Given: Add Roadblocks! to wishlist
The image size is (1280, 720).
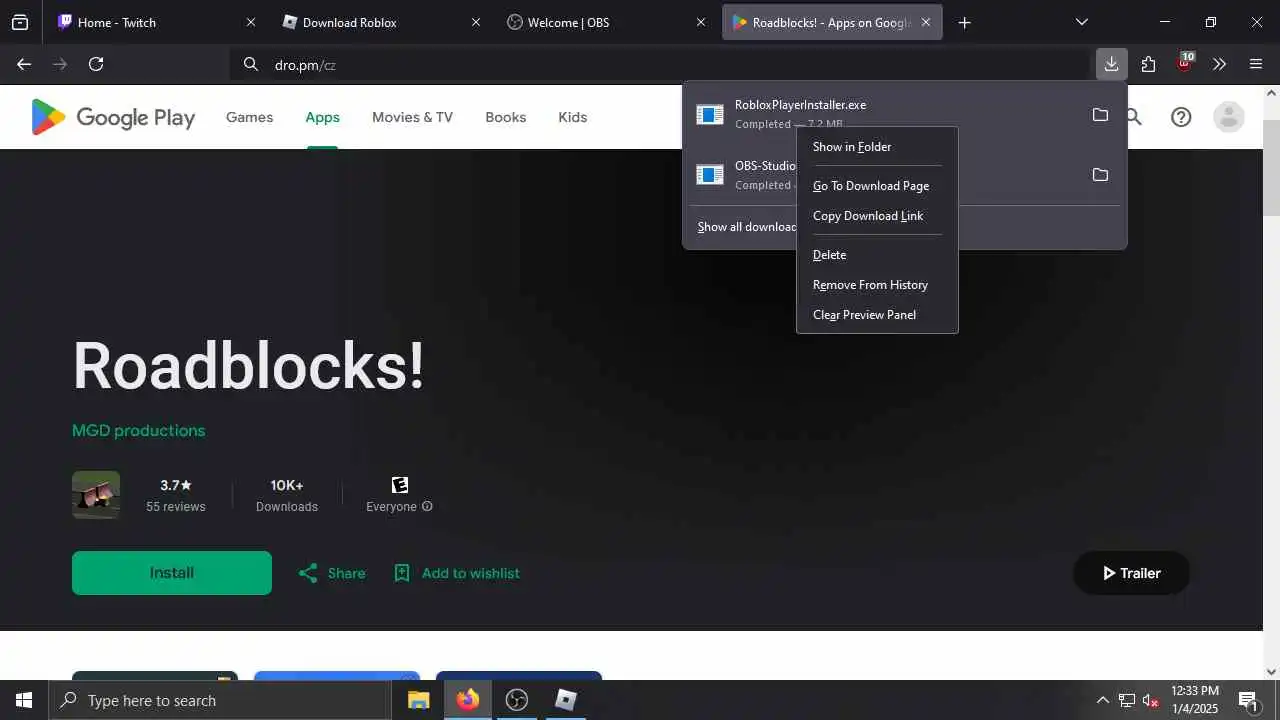Looking at the screenshot, I should tap(457, 573).
